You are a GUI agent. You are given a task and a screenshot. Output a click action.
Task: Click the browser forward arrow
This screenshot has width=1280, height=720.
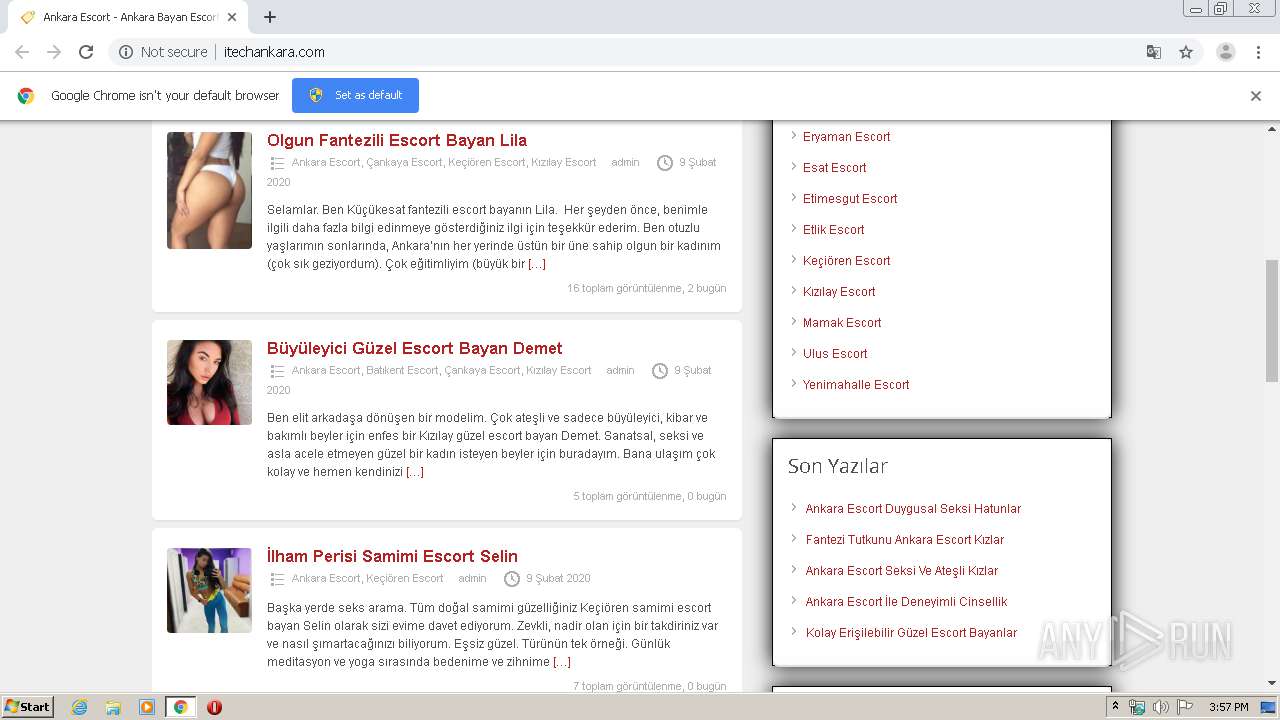(54, 52)
